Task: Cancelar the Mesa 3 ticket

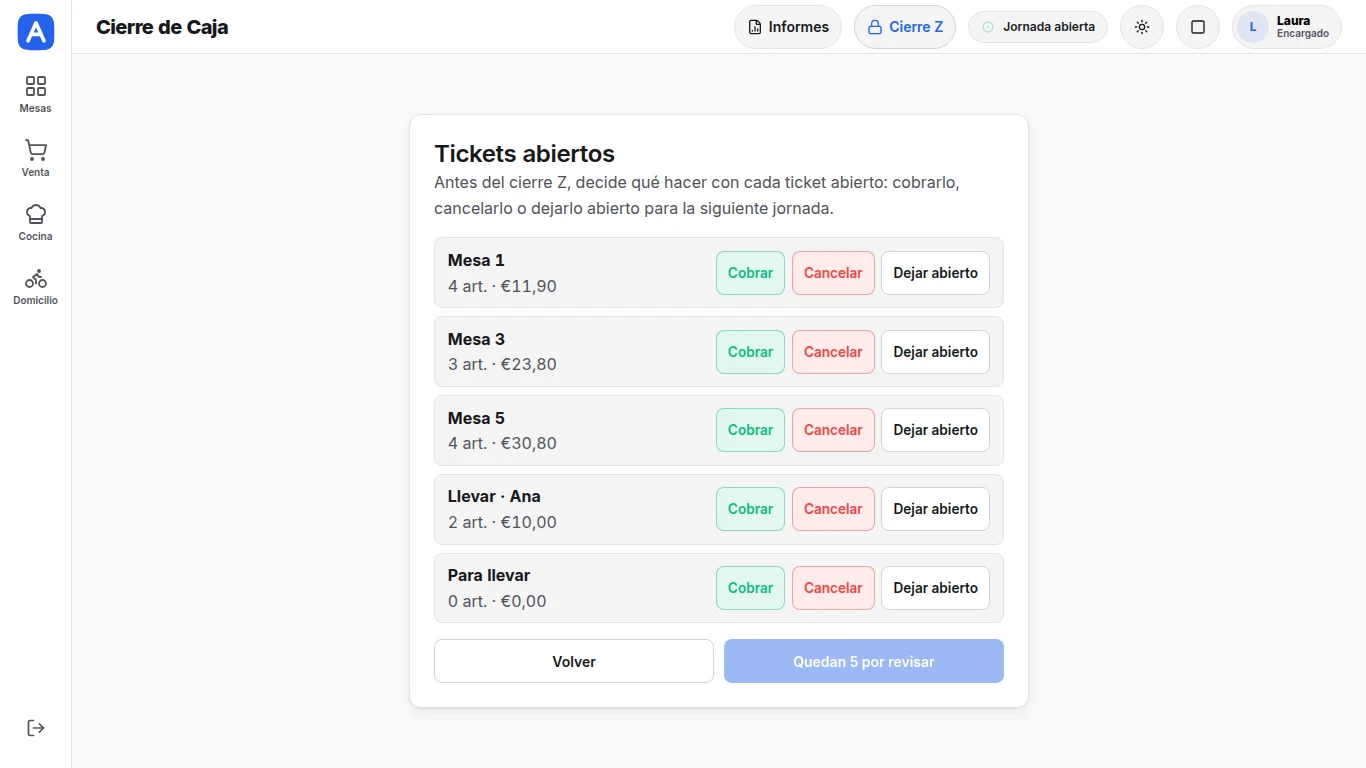Action: pos(833,352)
